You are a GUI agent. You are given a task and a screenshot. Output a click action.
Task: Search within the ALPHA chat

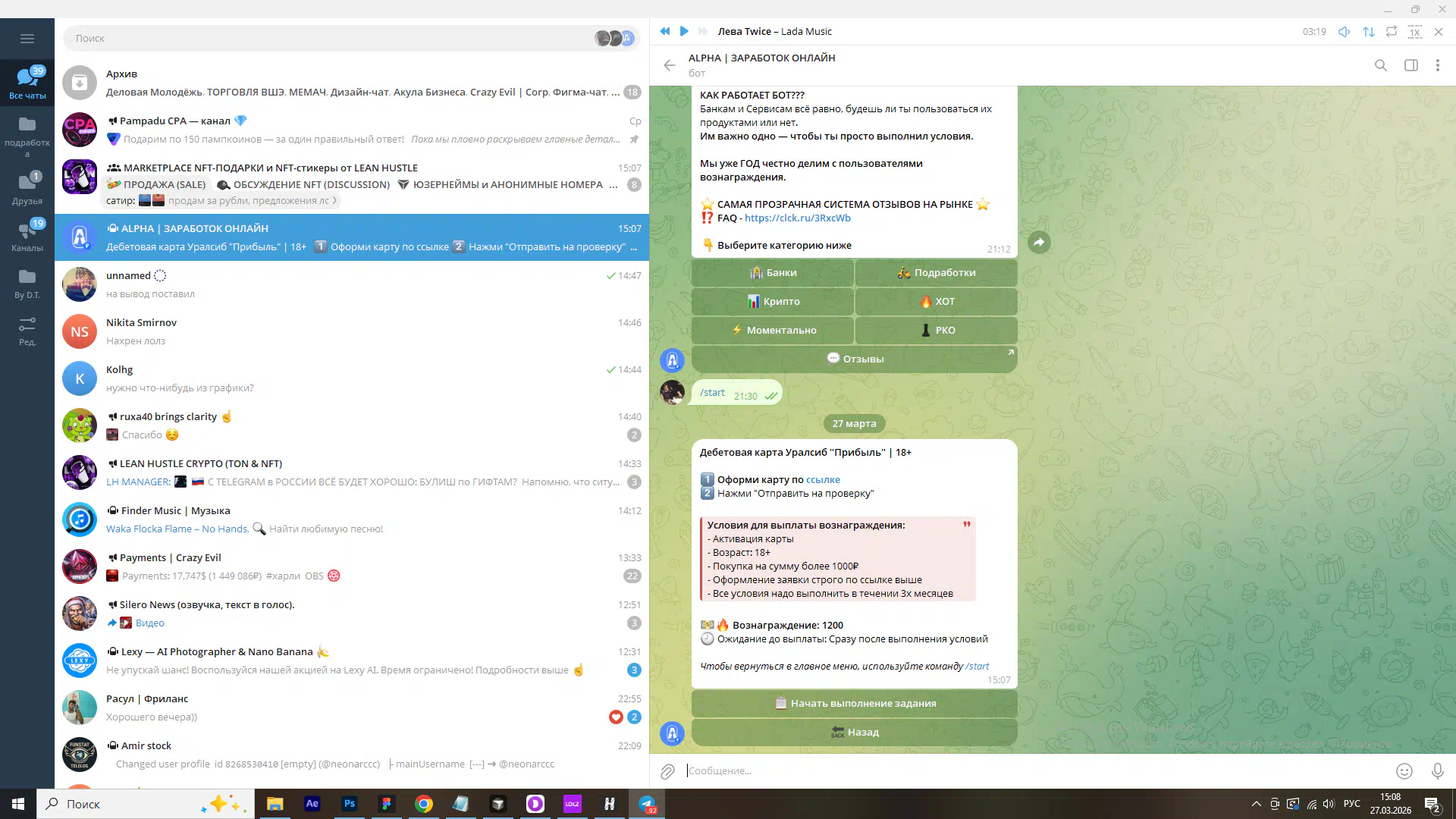pyautogui.click(x=1381, y=65)
